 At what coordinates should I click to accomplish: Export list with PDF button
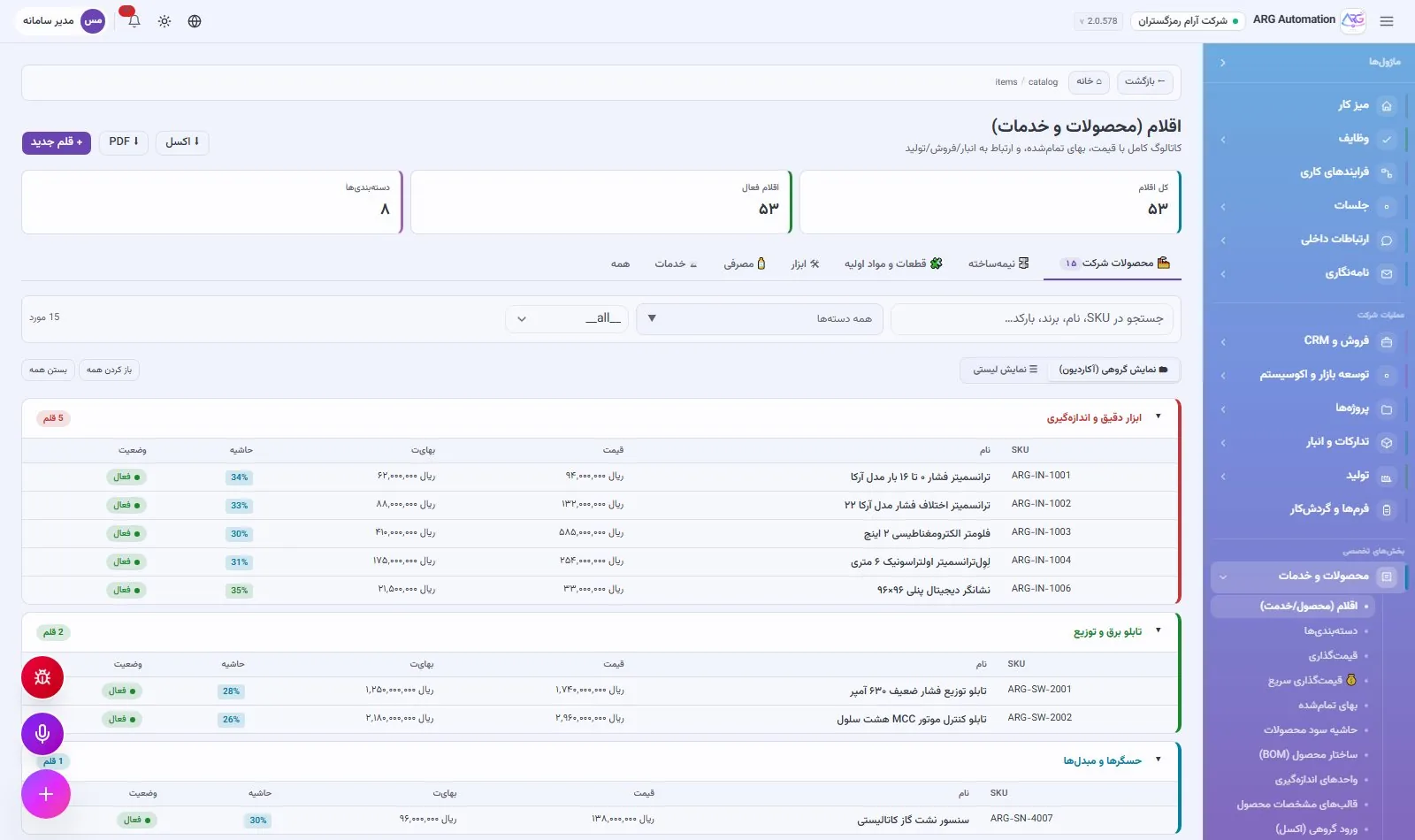(x=123, y=142)
